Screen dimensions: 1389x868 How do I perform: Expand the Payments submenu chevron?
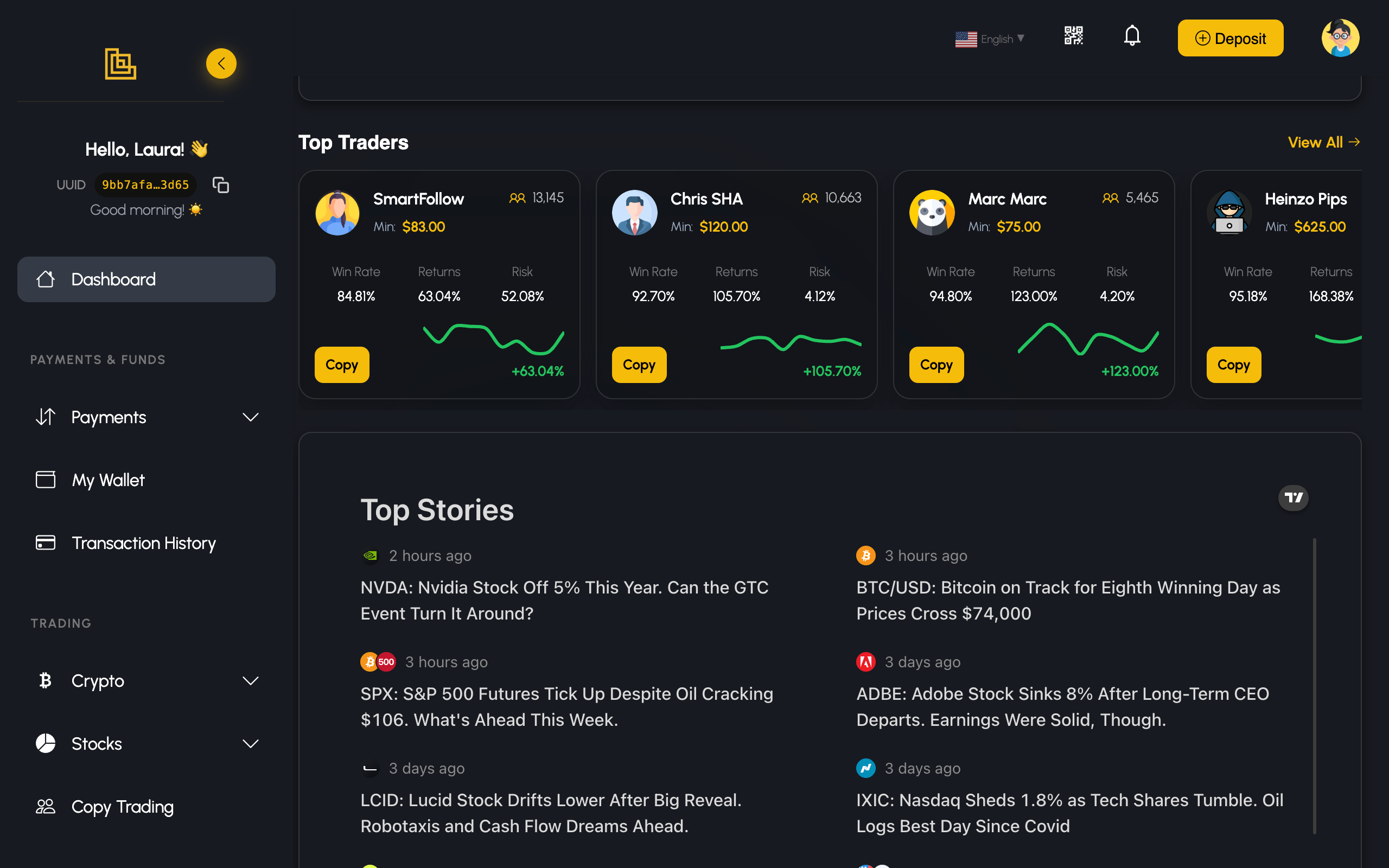250,417
